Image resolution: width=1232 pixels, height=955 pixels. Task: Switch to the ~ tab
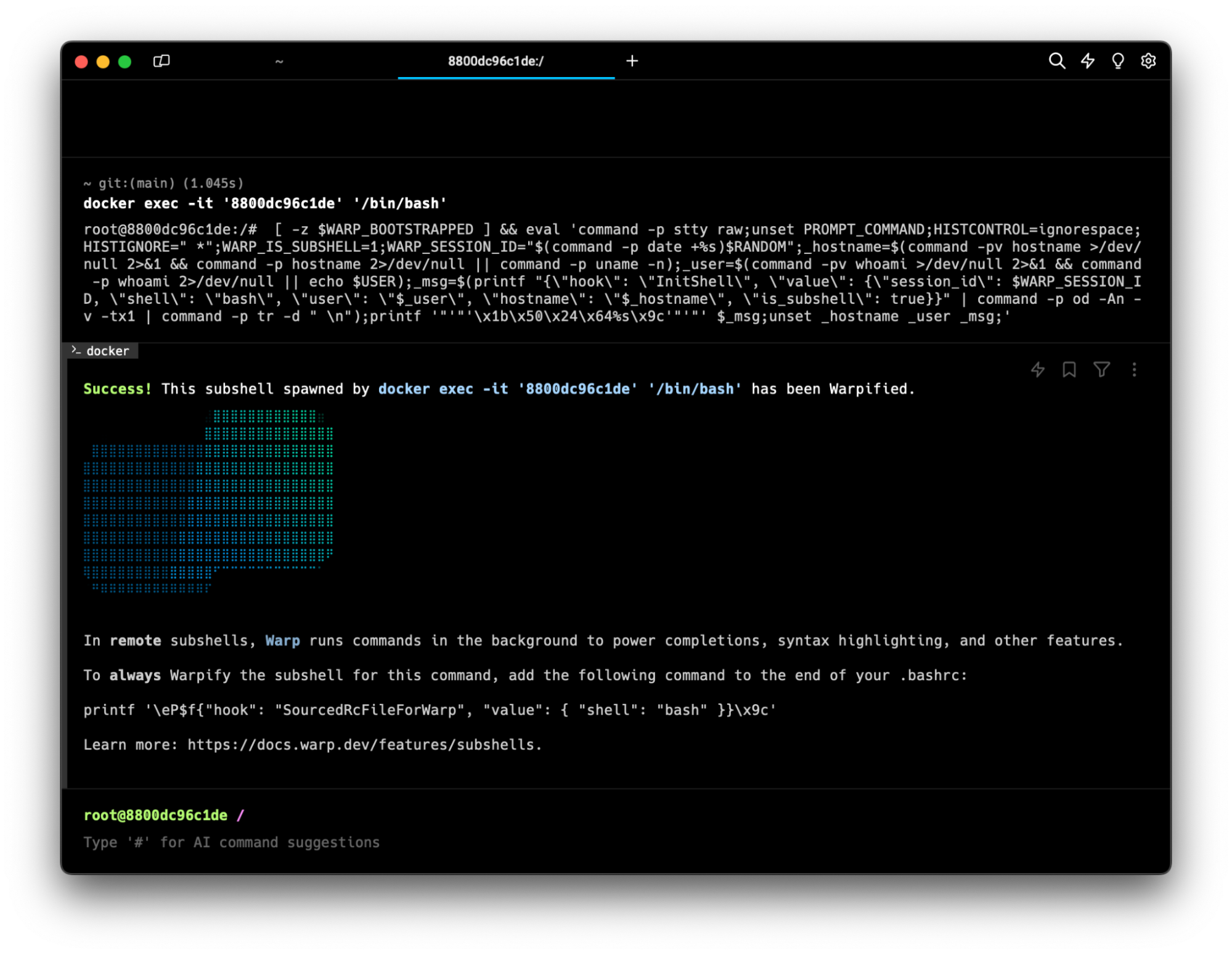coord(279,61)
